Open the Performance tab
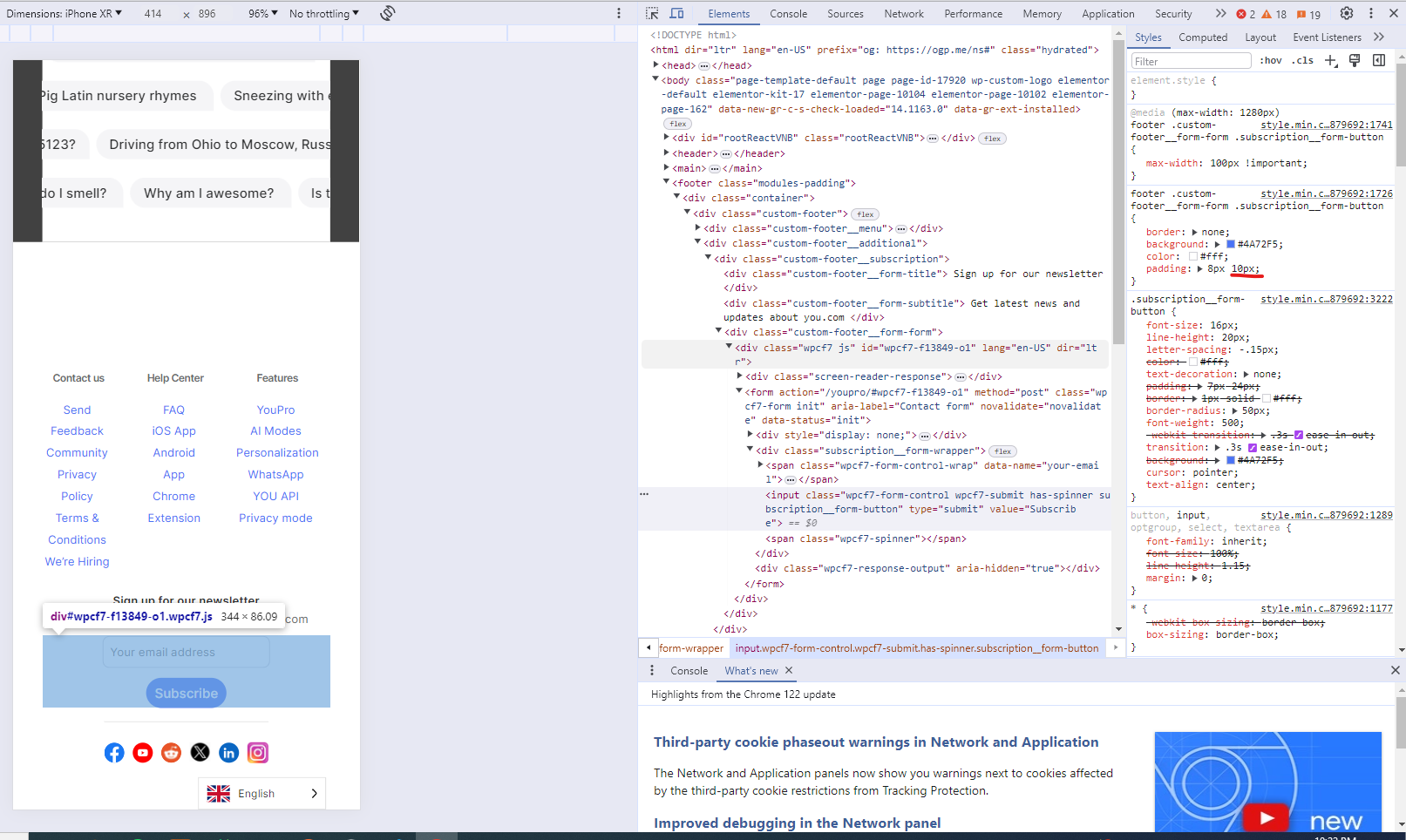Image resolution: width=1406 pixels, height=840 pixels. (x=974, y=14)
